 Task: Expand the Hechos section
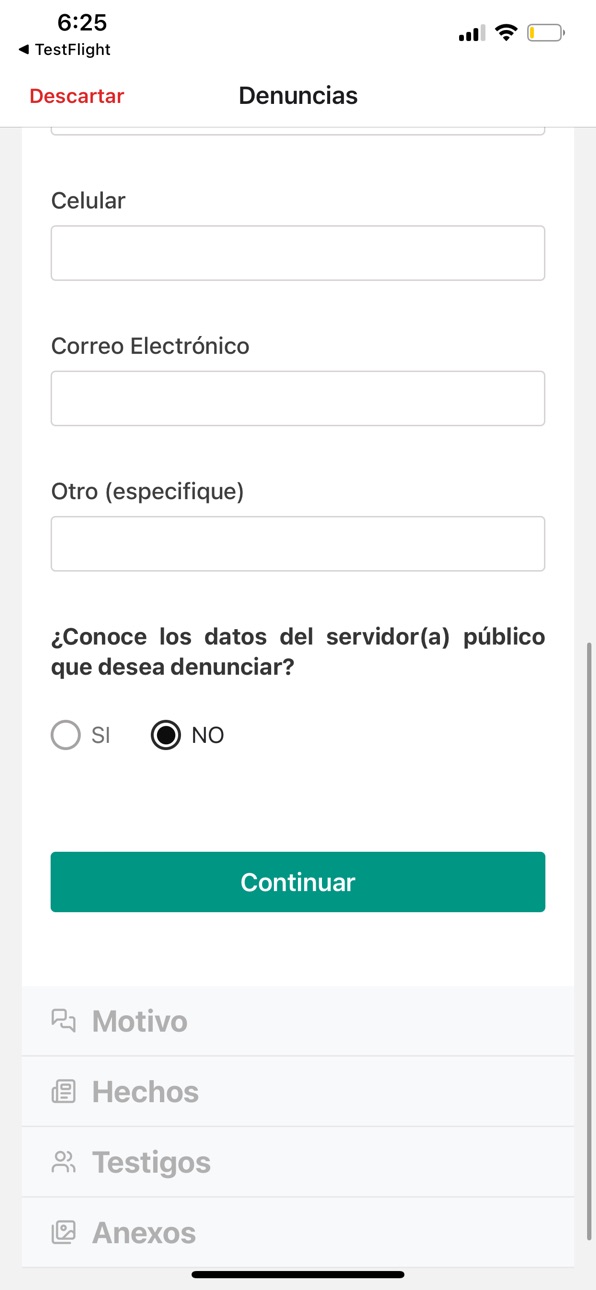(x=298, y=1092)
